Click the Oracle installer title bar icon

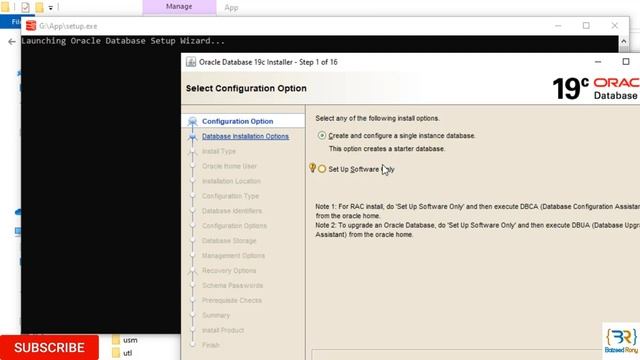(191, 62)
